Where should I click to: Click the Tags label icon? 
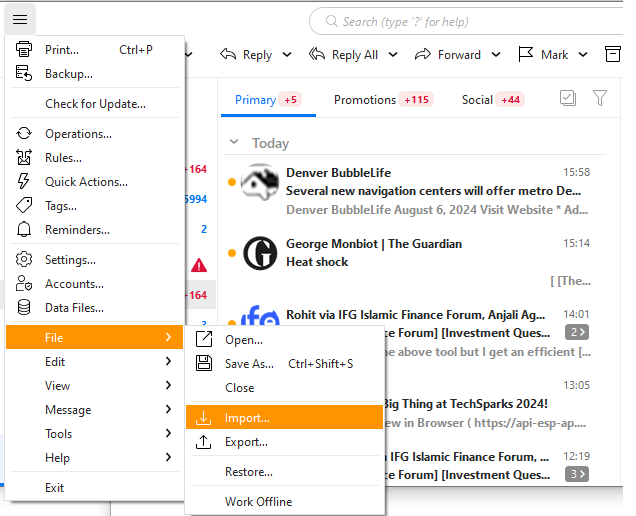point(25,206)
